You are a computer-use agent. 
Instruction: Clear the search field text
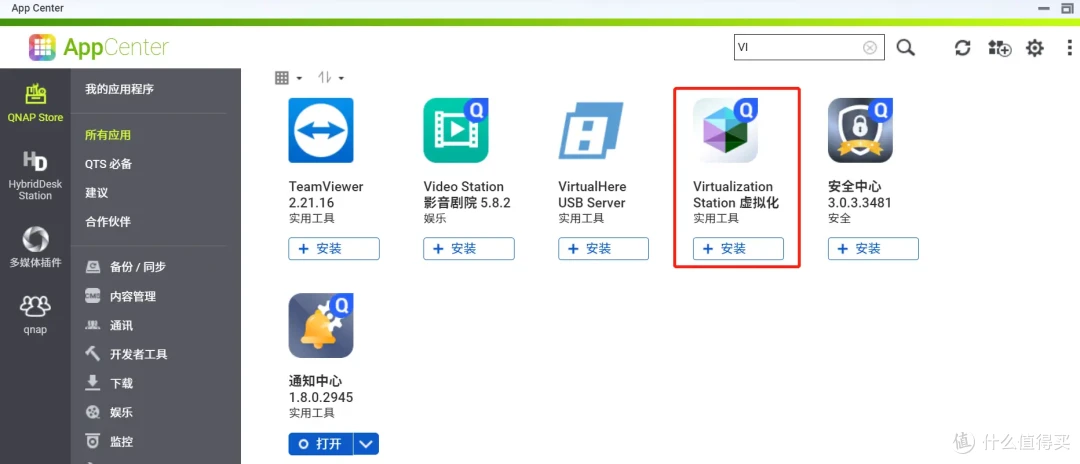pos(870,48)
